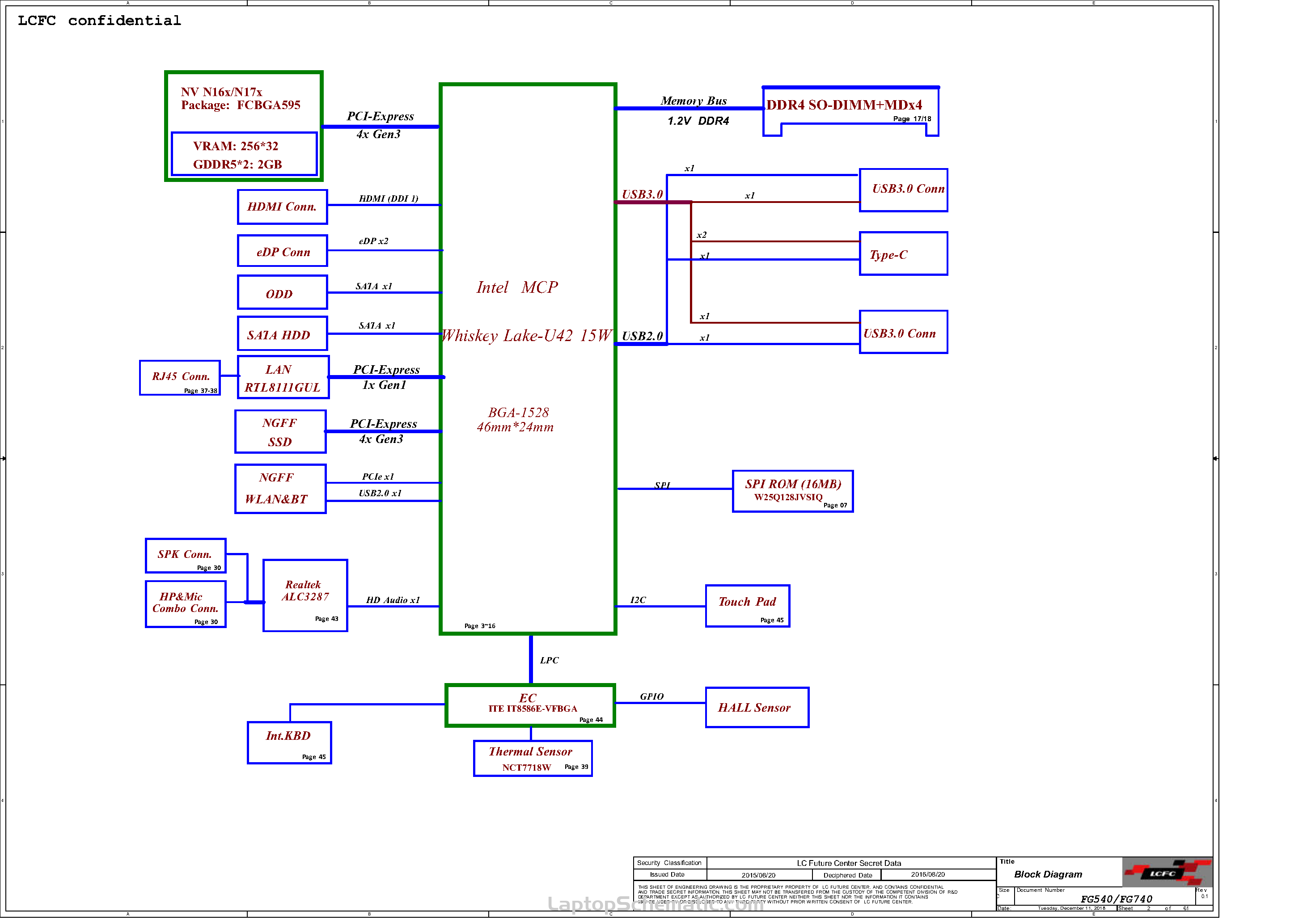The height and width of the screenshot is (924, 1307).
Task: Select the Deciphered Date 2016/08/20 value
Action: [x=928, y=875]
